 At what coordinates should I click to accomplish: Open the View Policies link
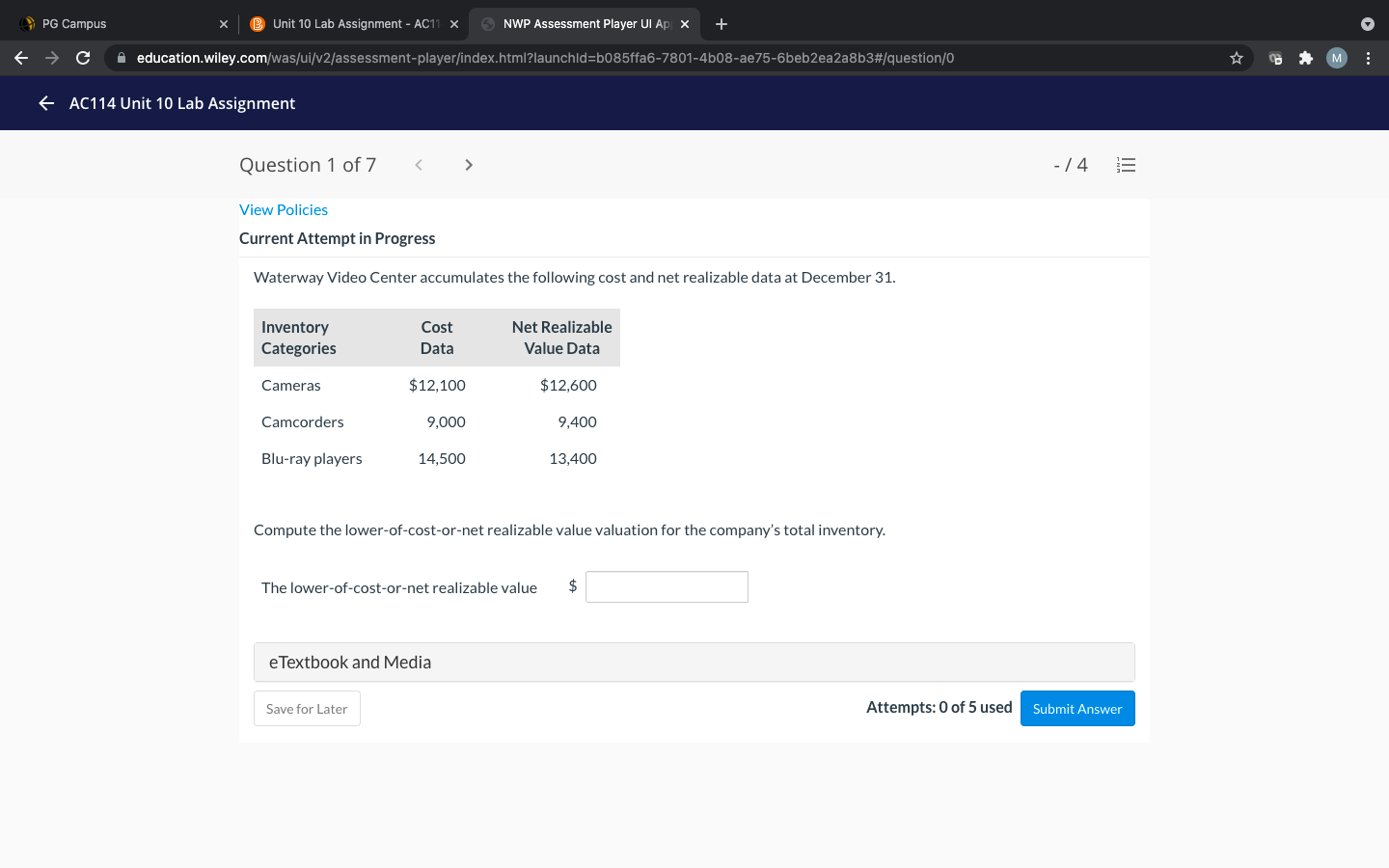tap(284, 210)
